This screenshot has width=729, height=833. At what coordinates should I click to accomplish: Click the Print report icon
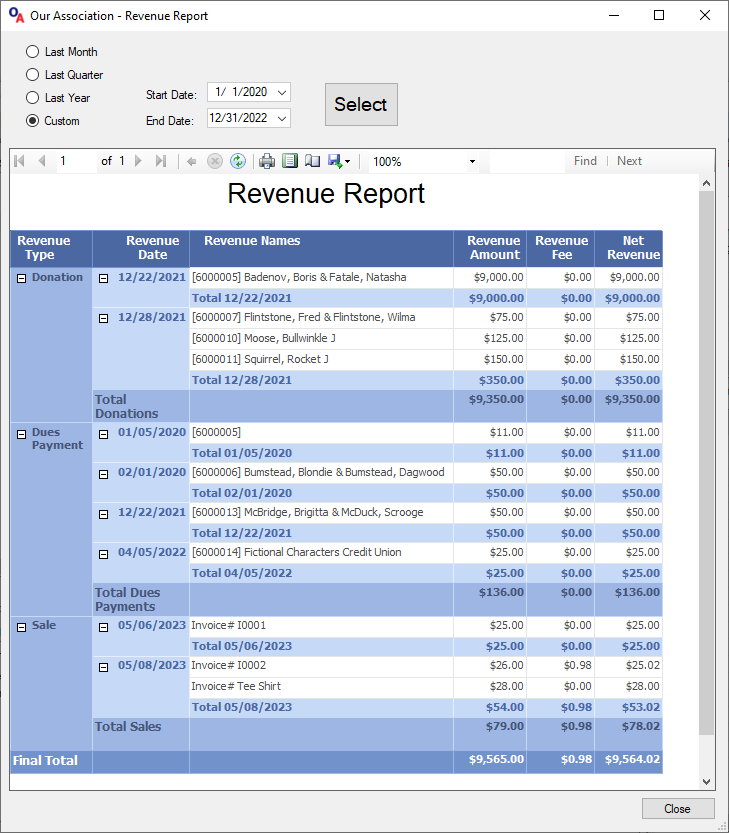[x=267, y=161]
